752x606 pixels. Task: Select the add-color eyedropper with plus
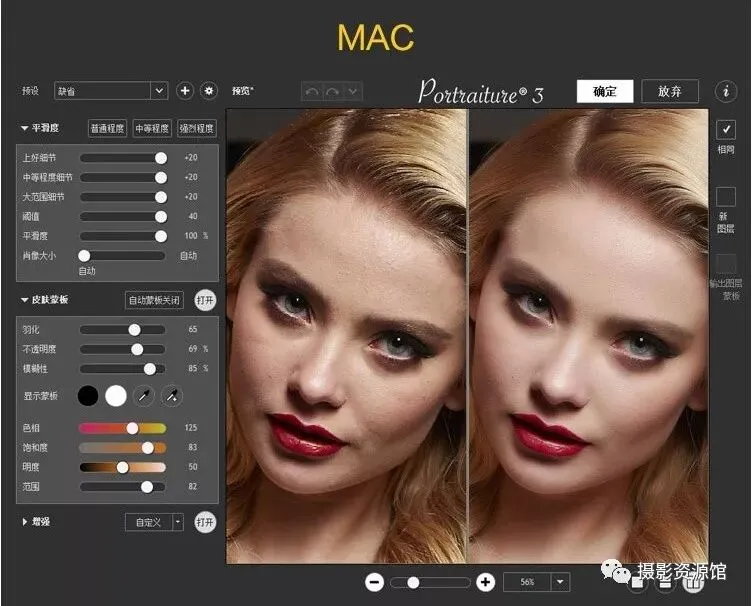172,396
